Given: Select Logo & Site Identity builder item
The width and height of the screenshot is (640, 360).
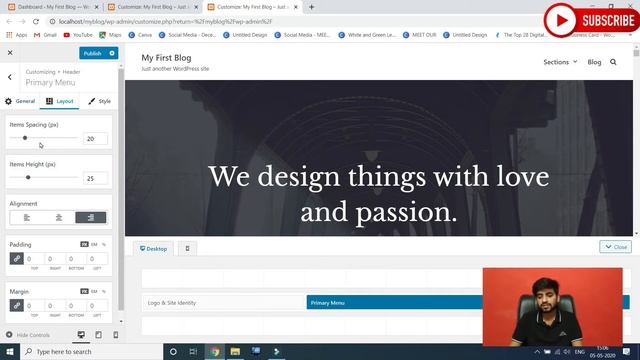Looking at the screenshot, I should point(224,303).
